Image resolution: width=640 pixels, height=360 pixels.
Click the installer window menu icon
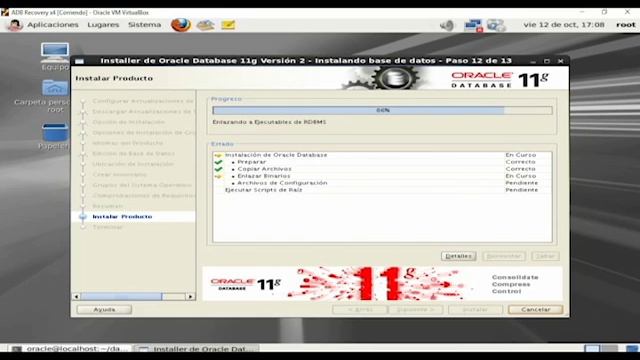click(80, 61)
